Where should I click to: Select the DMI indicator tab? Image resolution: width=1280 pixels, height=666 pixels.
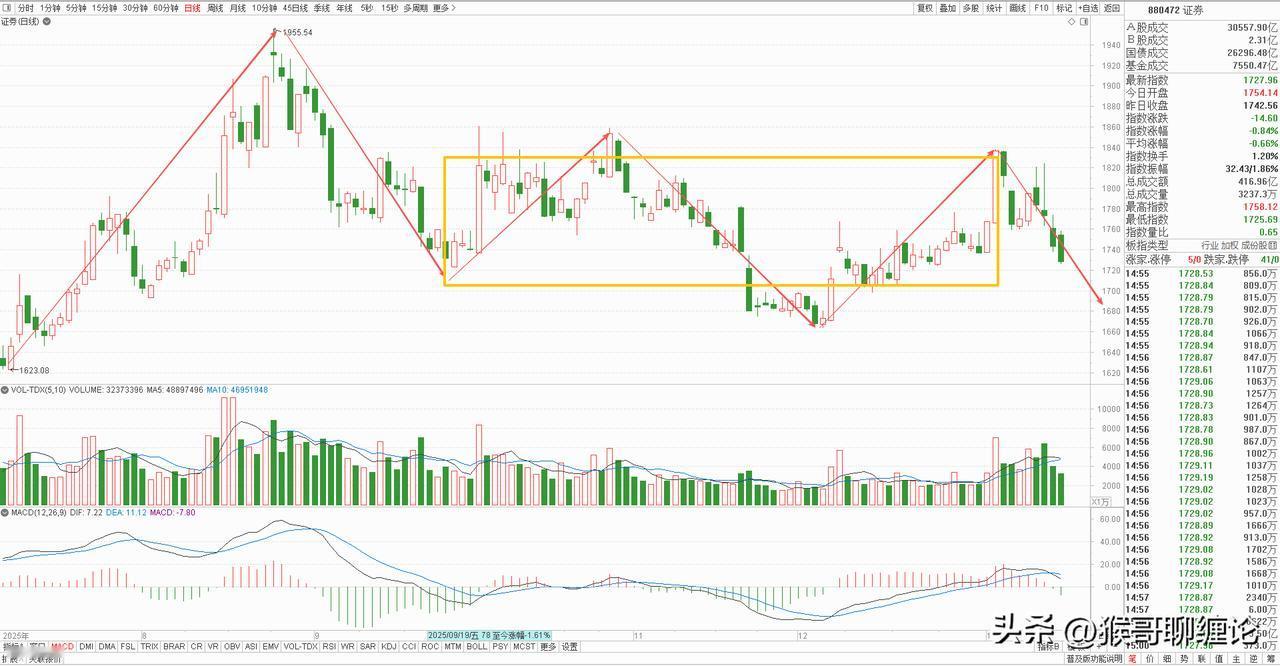click(87, 646)
